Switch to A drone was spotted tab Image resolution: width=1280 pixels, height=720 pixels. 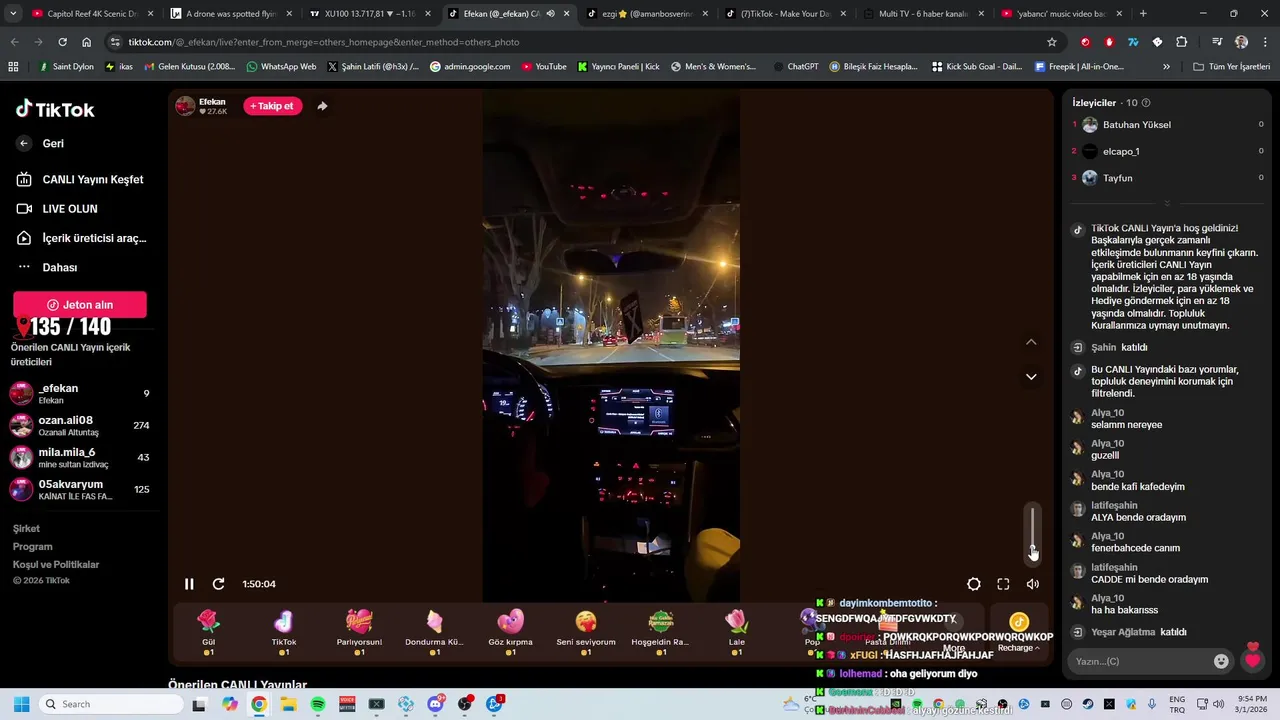pyautogui.click(x=229, y=14)
